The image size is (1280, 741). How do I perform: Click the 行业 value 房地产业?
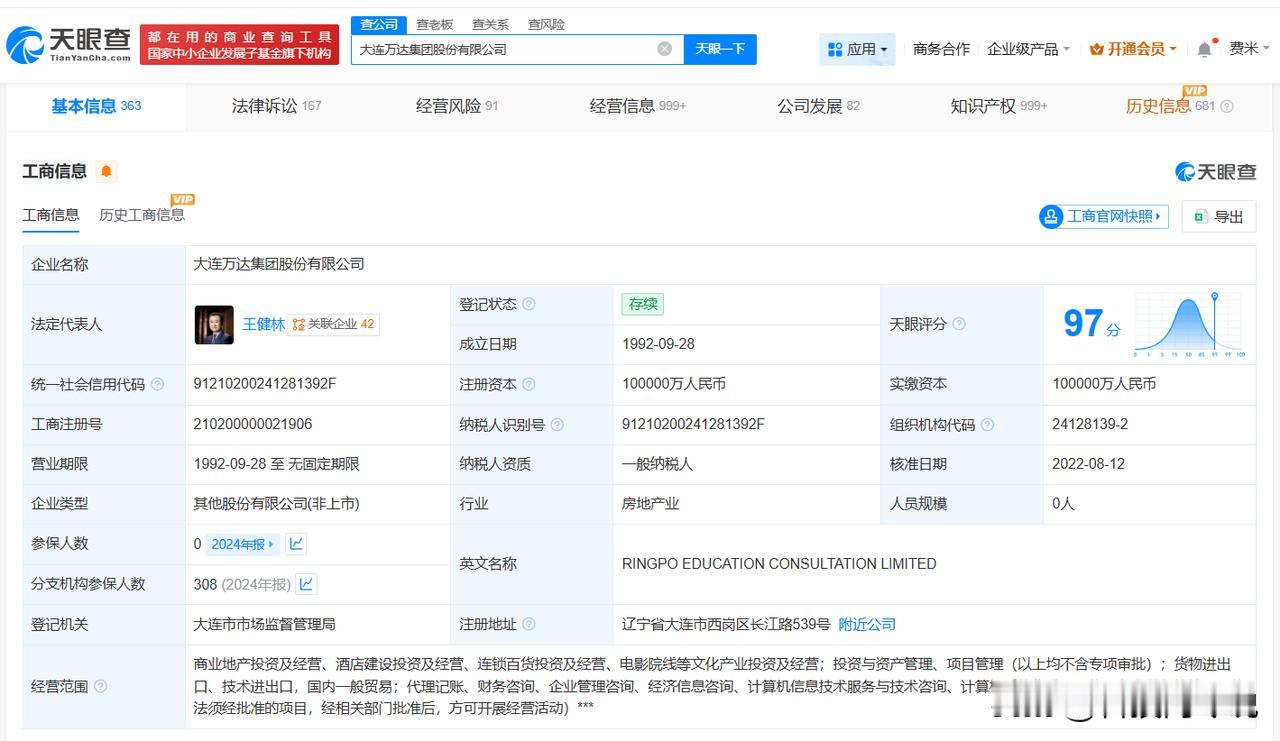(650, 504)
